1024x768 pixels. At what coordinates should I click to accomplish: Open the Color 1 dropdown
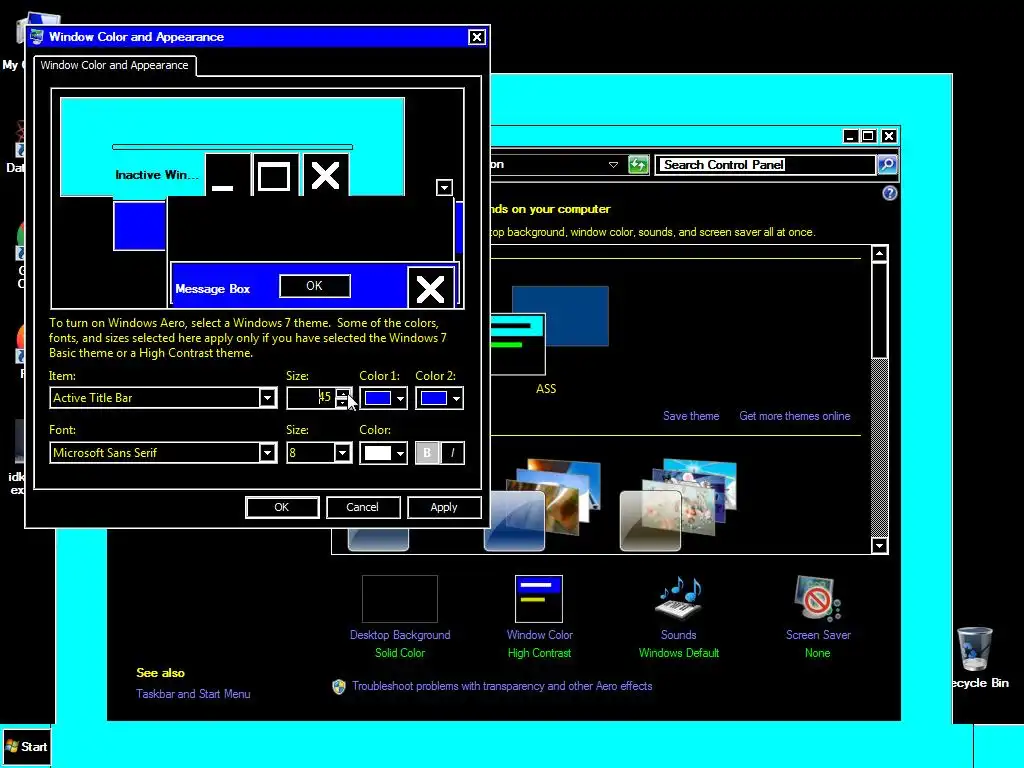[x=400, y=398]
